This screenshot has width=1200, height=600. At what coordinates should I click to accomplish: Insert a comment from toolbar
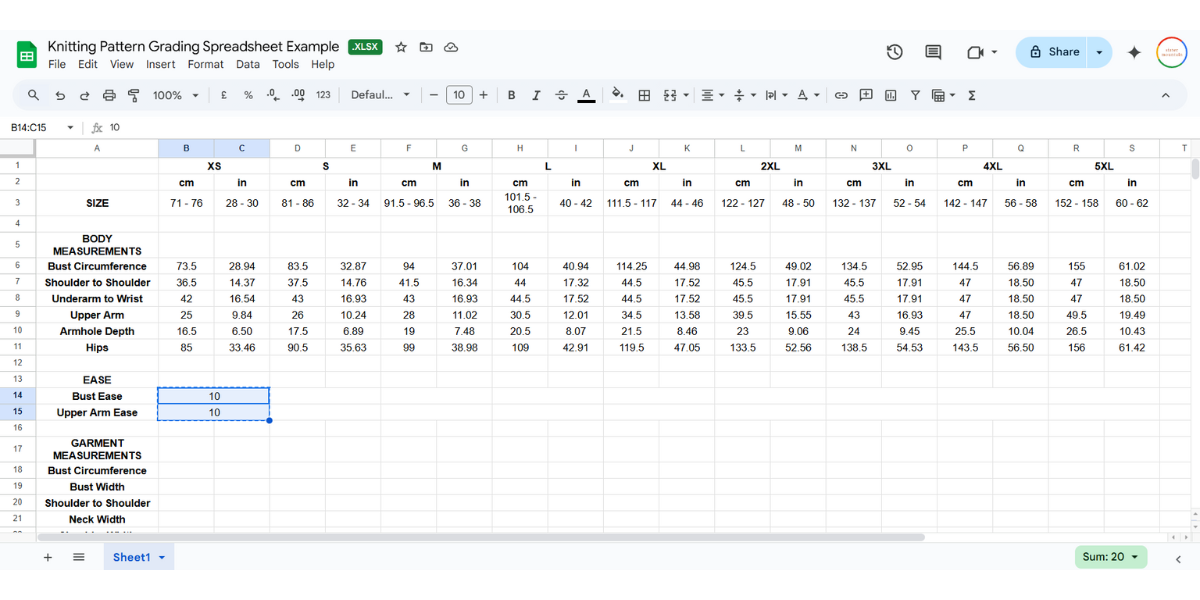coord(865,95)
